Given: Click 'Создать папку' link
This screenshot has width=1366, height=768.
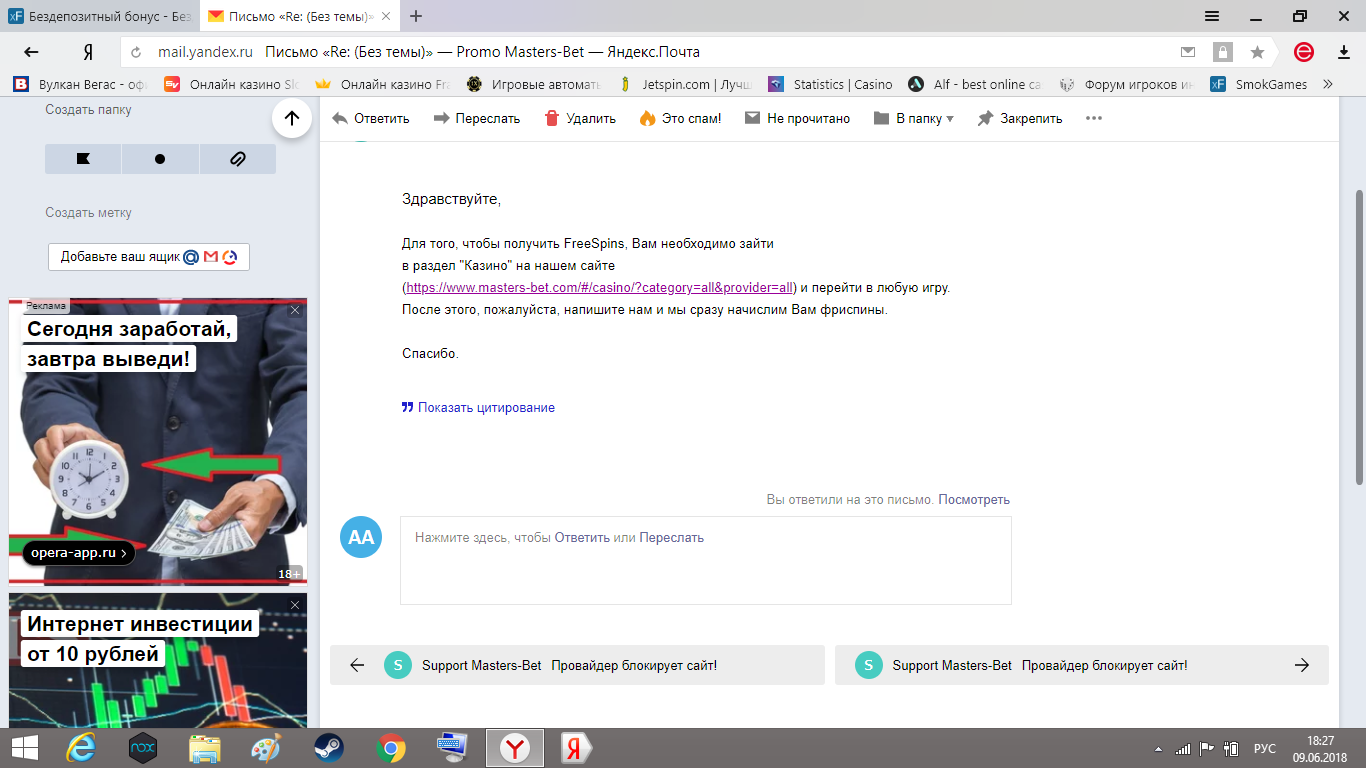Looking at the screenshot, I should click(x=88, y=110).
